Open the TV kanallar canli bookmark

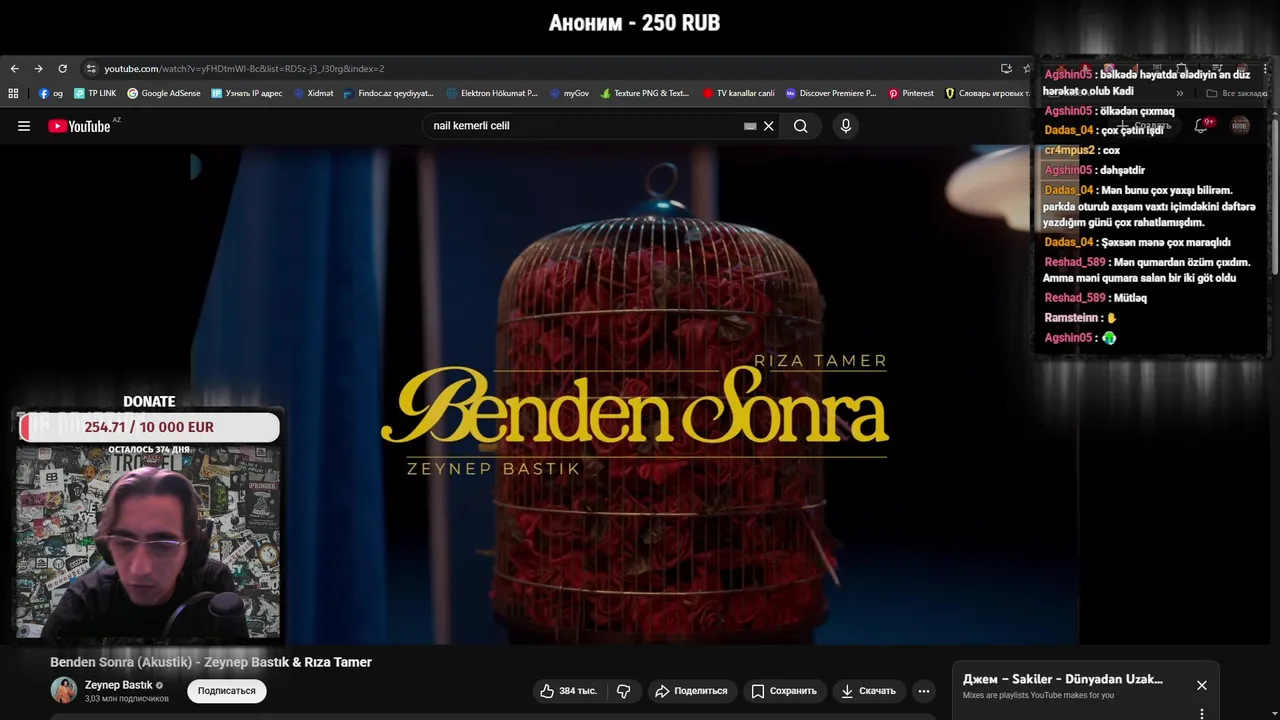739,93
